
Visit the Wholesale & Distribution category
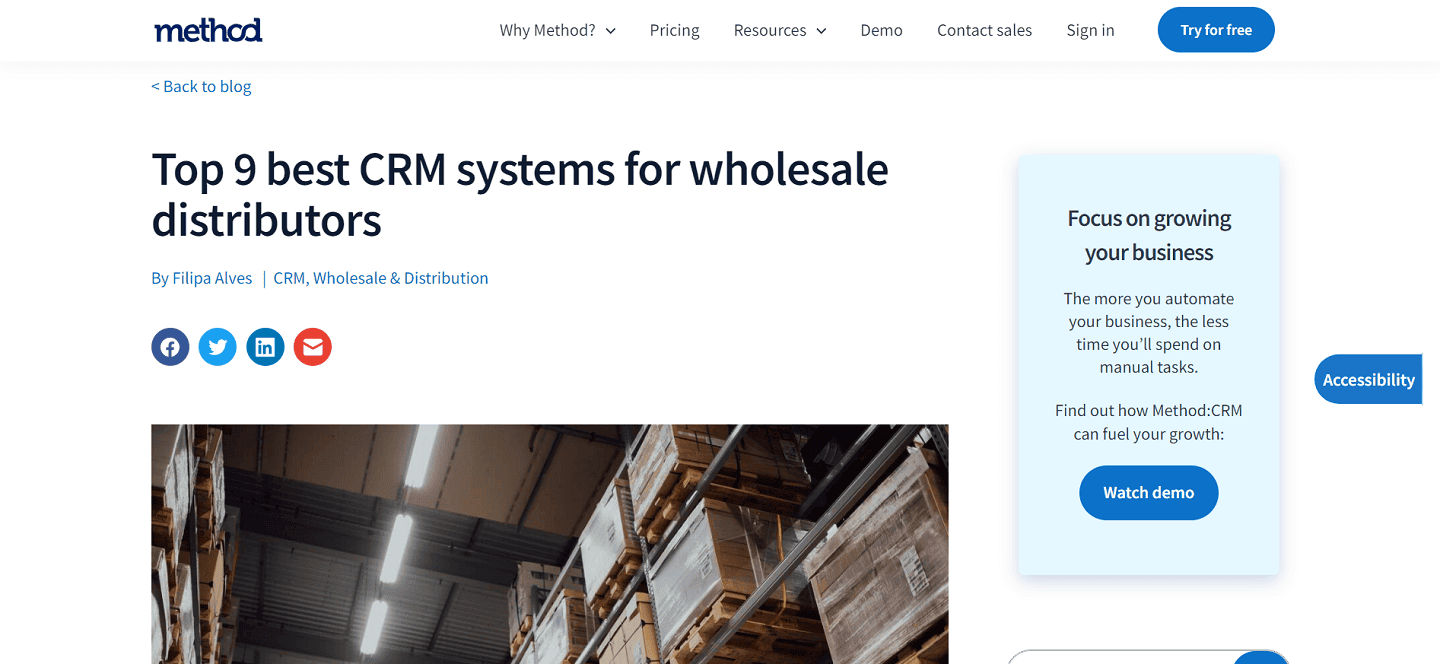click(x=402, y=277)
